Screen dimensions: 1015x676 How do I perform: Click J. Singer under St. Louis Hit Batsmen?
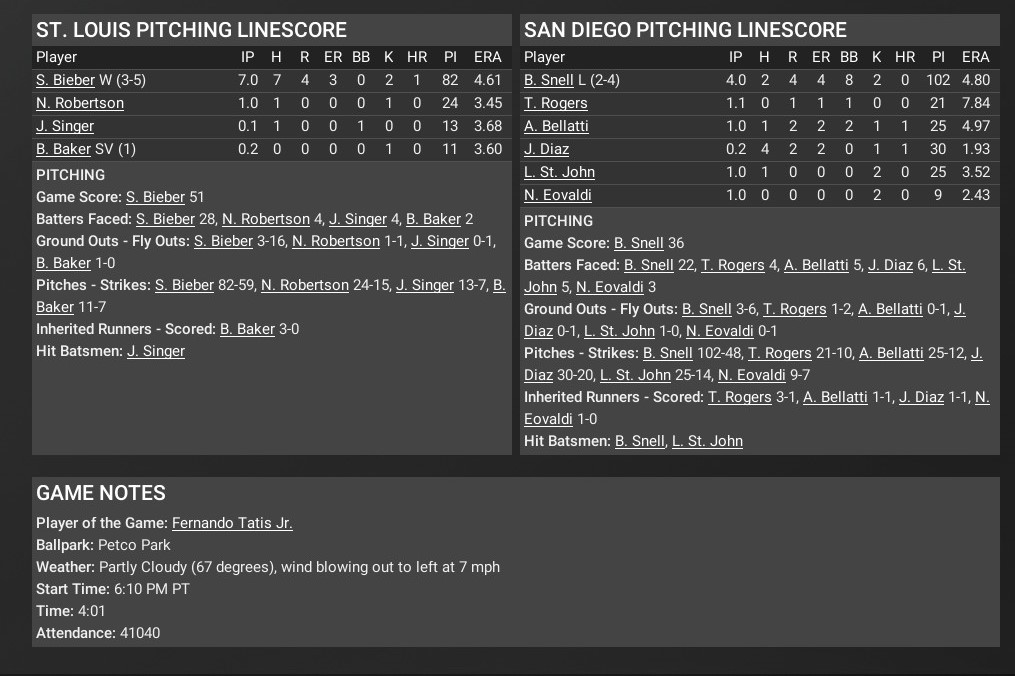[155, 351]
